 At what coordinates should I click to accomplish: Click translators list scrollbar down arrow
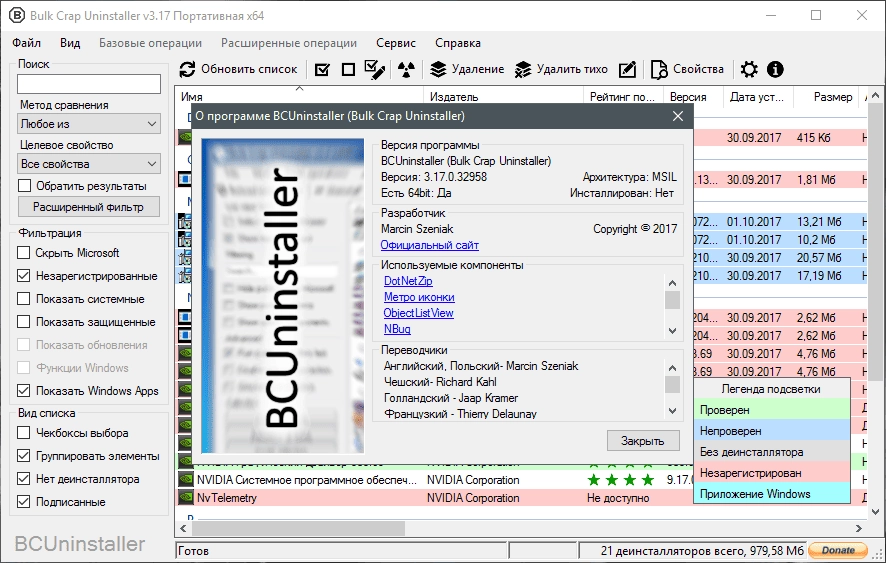point(672,411)
